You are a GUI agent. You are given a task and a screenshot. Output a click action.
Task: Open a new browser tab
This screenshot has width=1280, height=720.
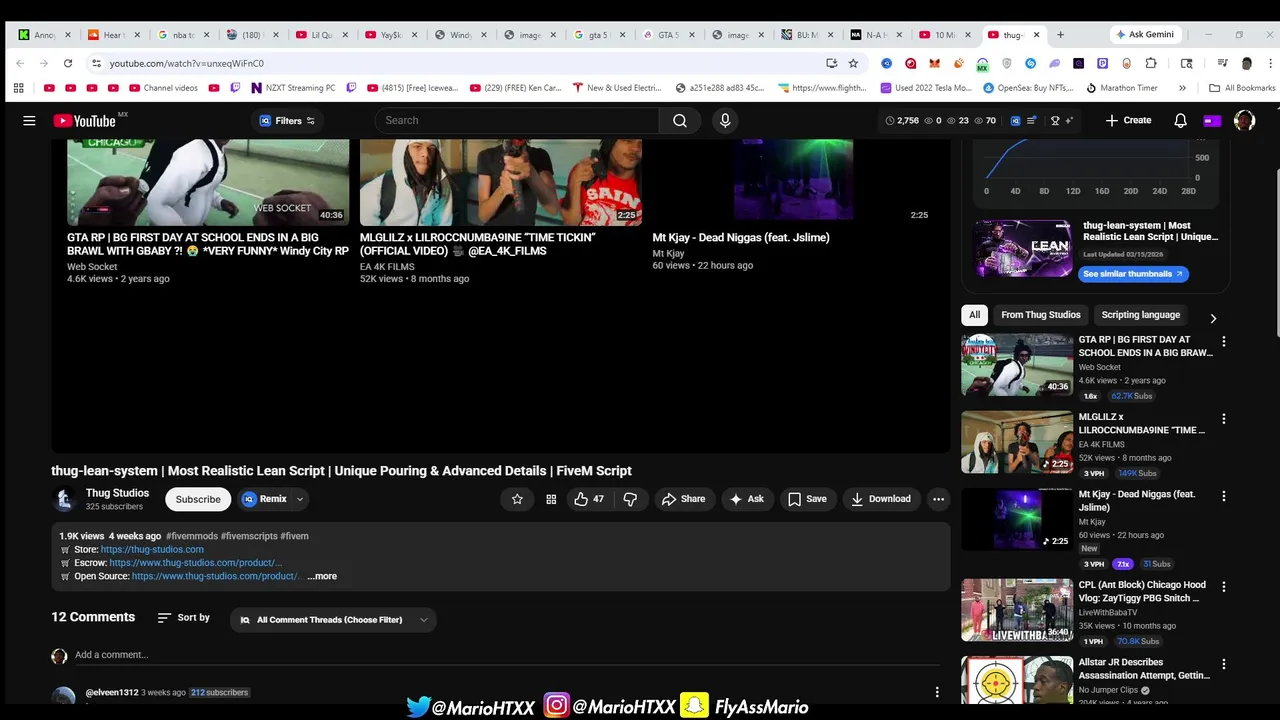pos(1060,35)
